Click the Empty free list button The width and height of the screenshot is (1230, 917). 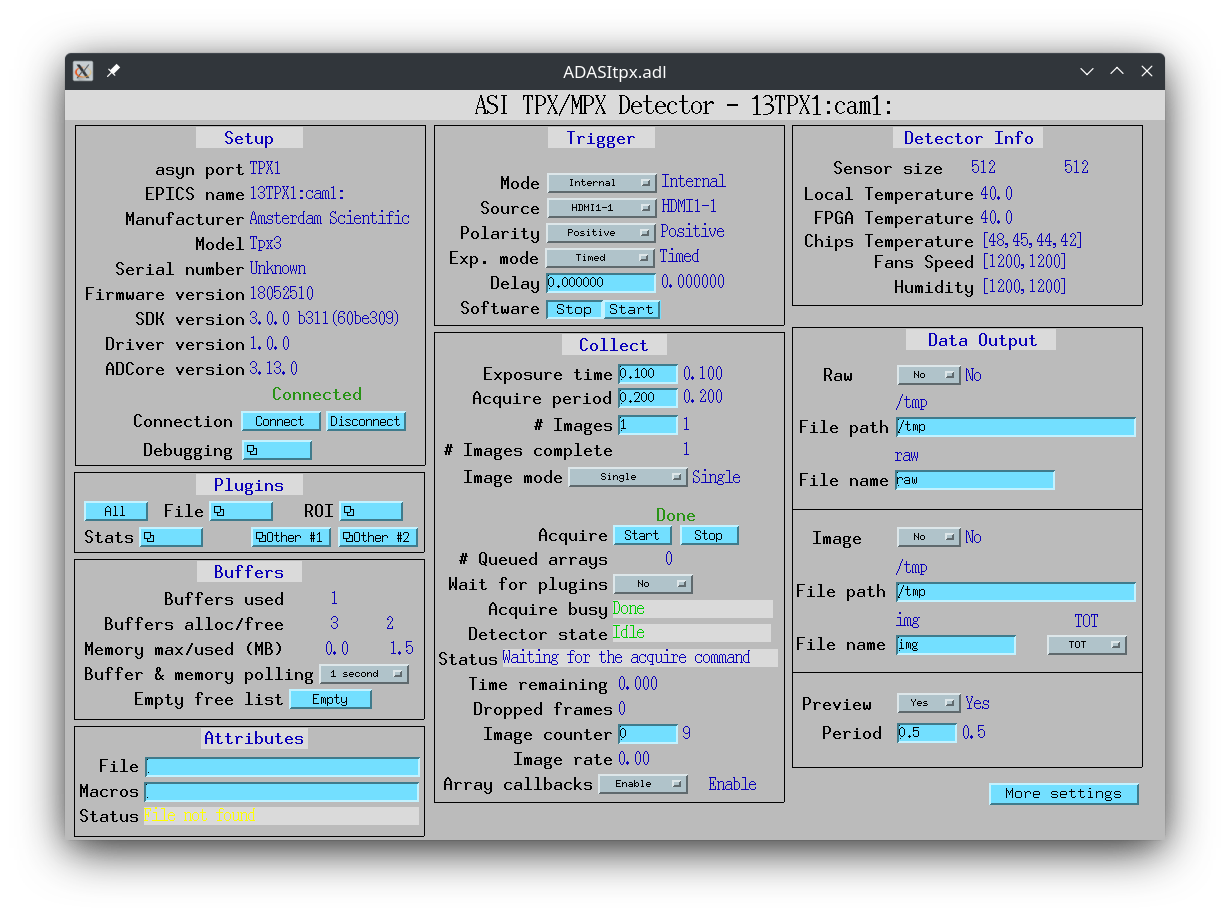tap(330, 699)
